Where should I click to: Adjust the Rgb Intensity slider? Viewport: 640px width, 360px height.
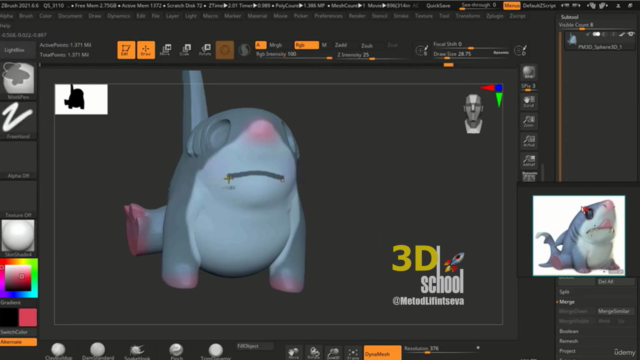click(293, 55)
